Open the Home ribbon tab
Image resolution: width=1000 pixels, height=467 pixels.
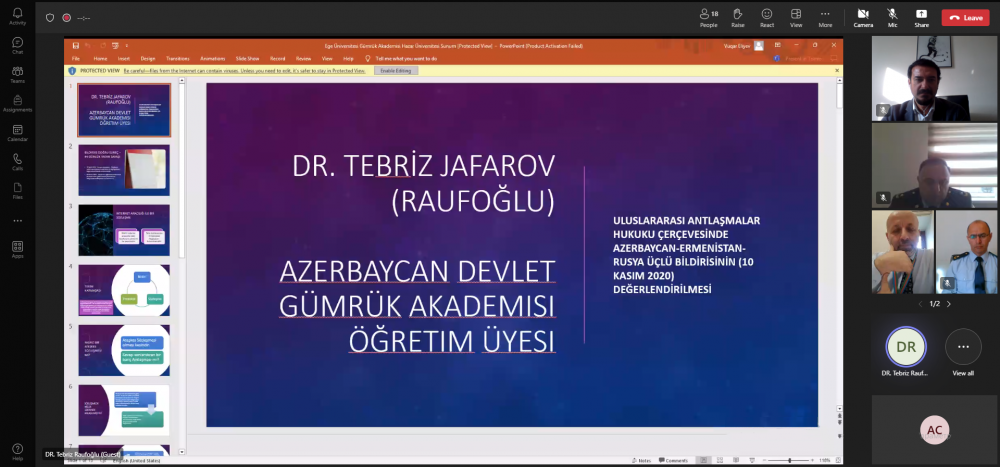[100, 59]
